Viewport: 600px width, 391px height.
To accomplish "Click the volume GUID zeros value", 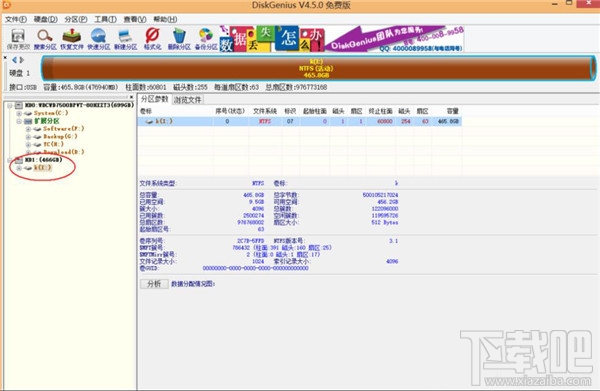I will tap(256, 268).
